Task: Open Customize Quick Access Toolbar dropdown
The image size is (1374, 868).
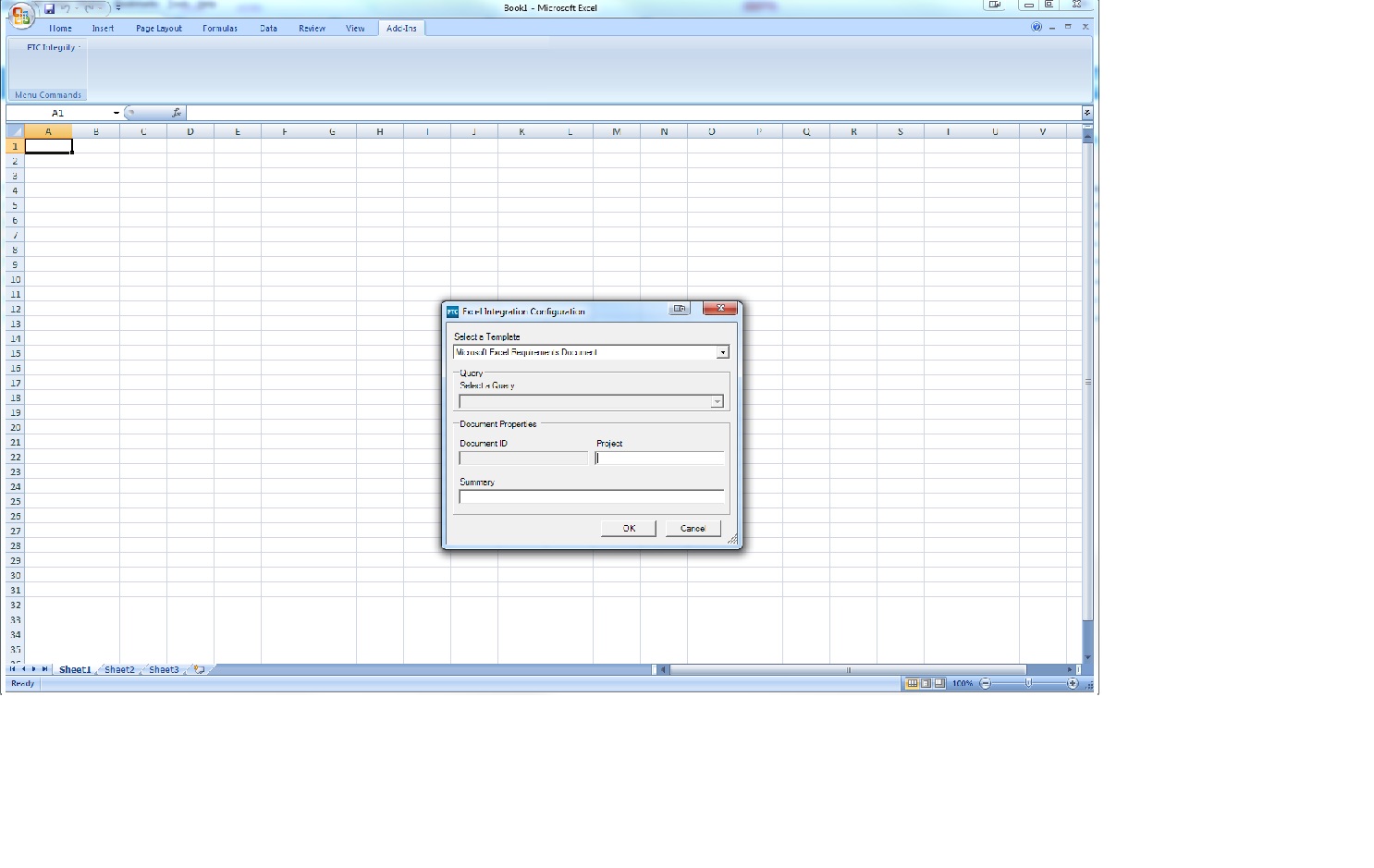Action: tap(118, 7)
